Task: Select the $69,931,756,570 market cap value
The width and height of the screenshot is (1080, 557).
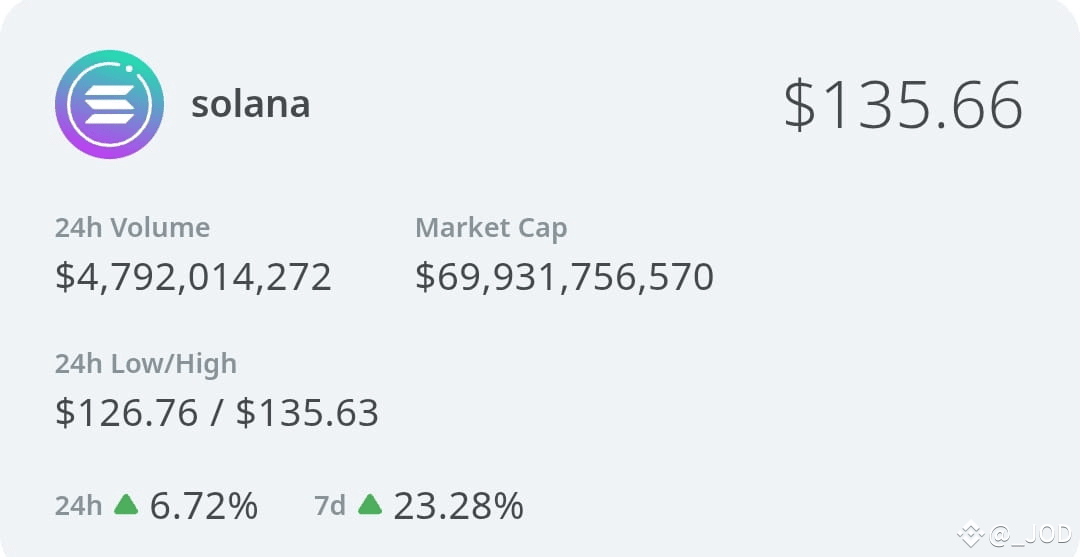Action: point(564,277)
